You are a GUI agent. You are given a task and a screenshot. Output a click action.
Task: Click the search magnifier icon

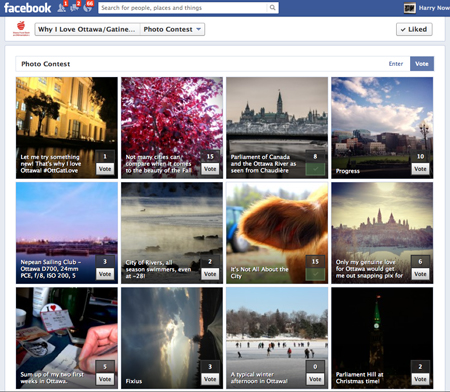pos(272,8)
